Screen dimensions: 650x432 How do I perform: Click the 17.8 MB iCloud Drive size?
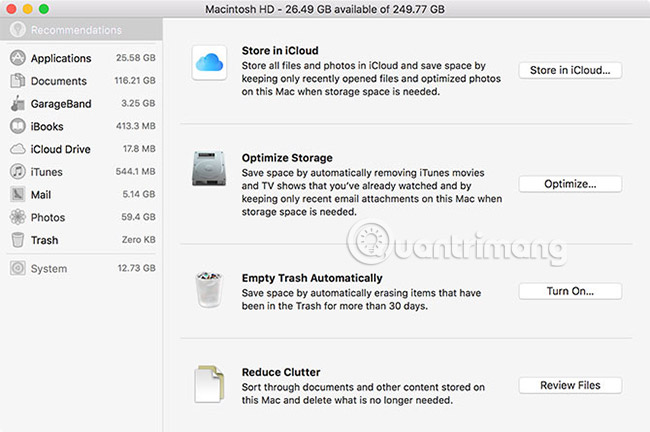pos(139,148)
